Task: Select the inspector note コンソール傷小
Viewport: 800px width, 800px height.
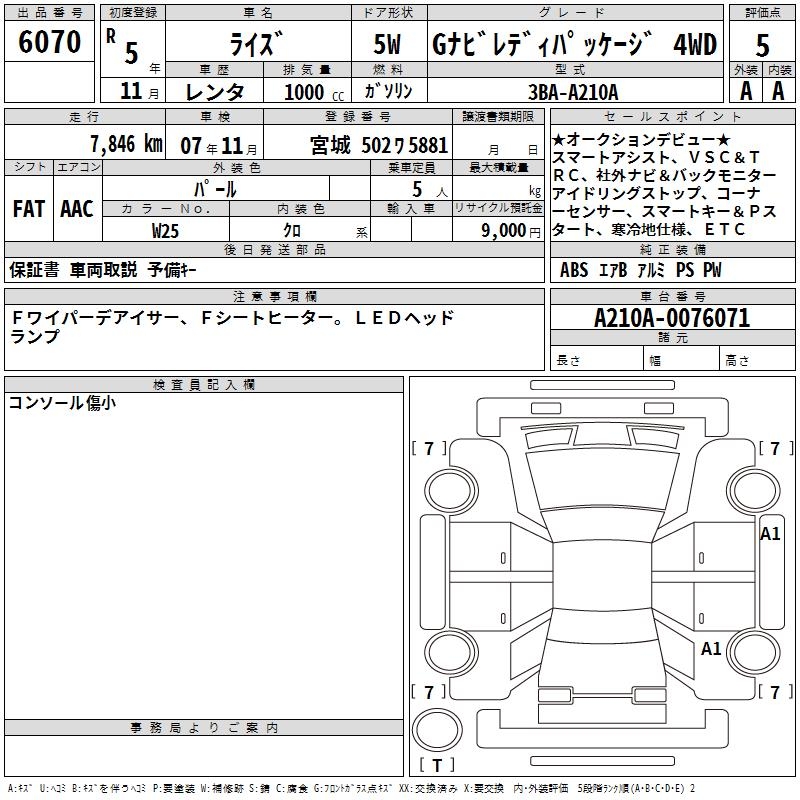Action: coord(62,403)
